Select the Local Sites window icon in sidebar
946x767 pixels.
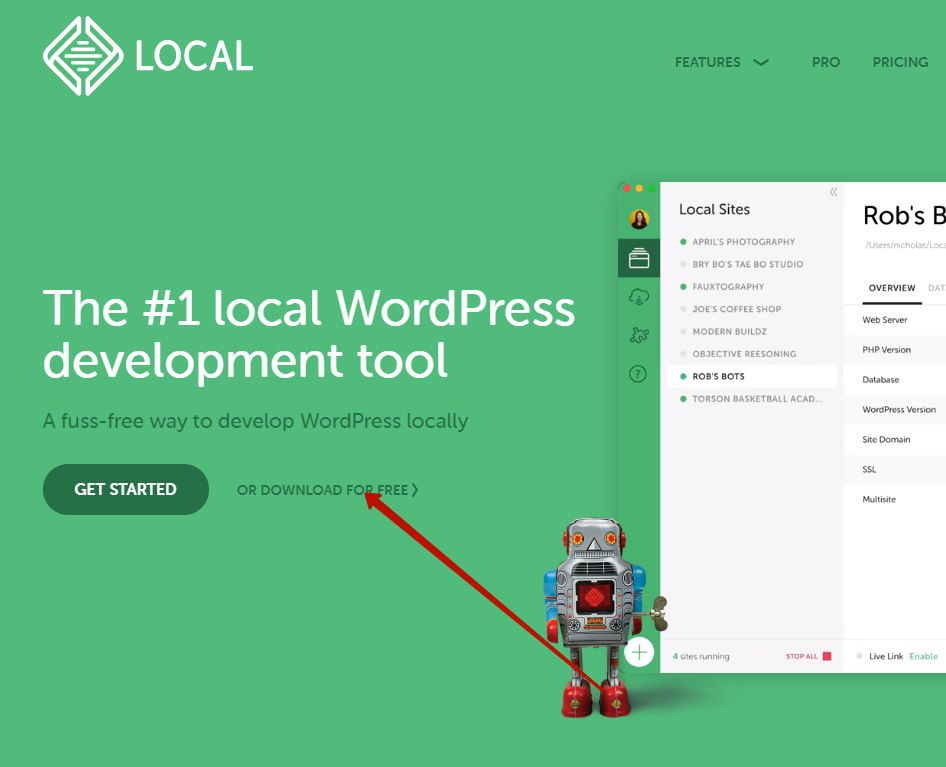(639, 258)
